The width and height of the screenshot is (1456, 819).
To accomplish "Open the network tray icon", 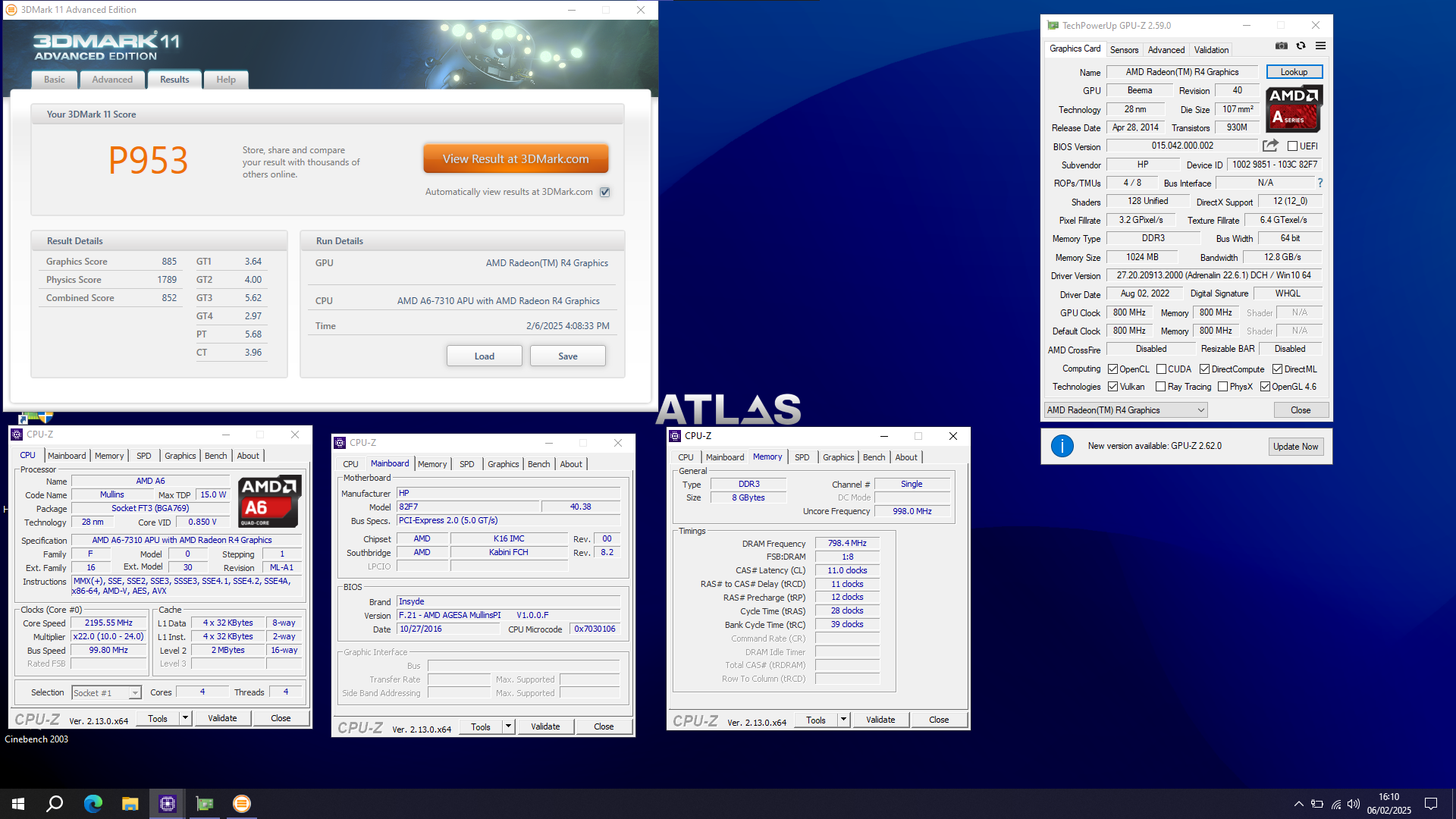I will 1335,804.
